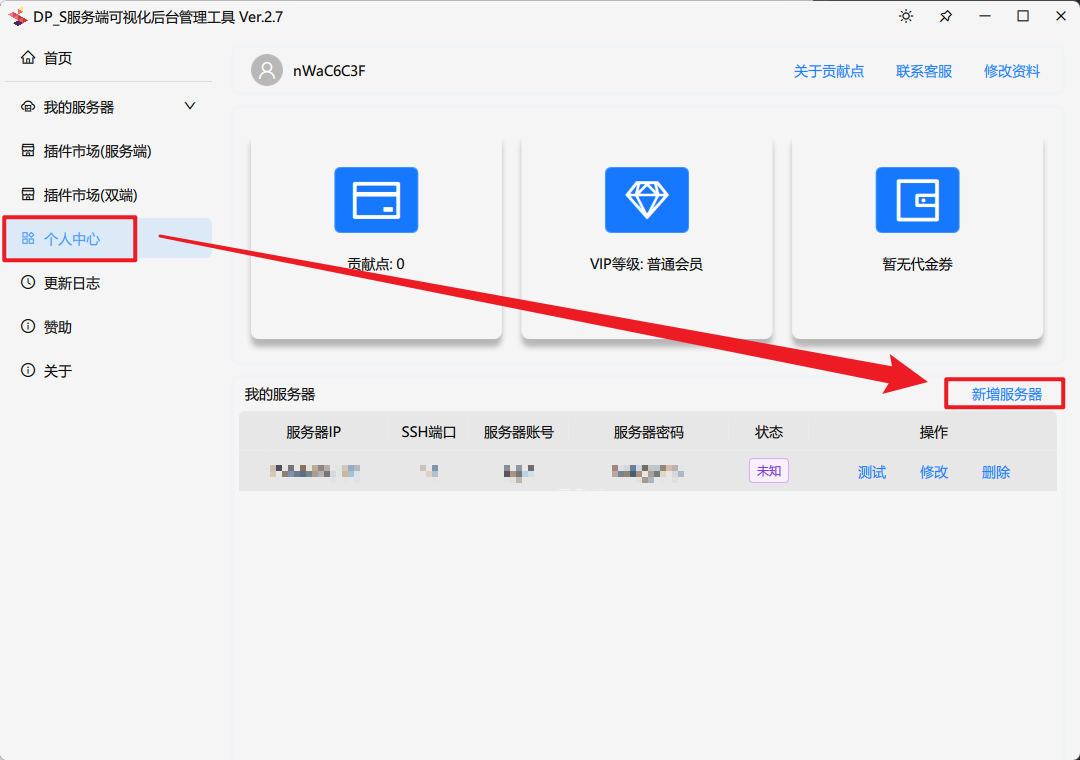
Task: Click the blue contribution points card icon
Action: 376,200
